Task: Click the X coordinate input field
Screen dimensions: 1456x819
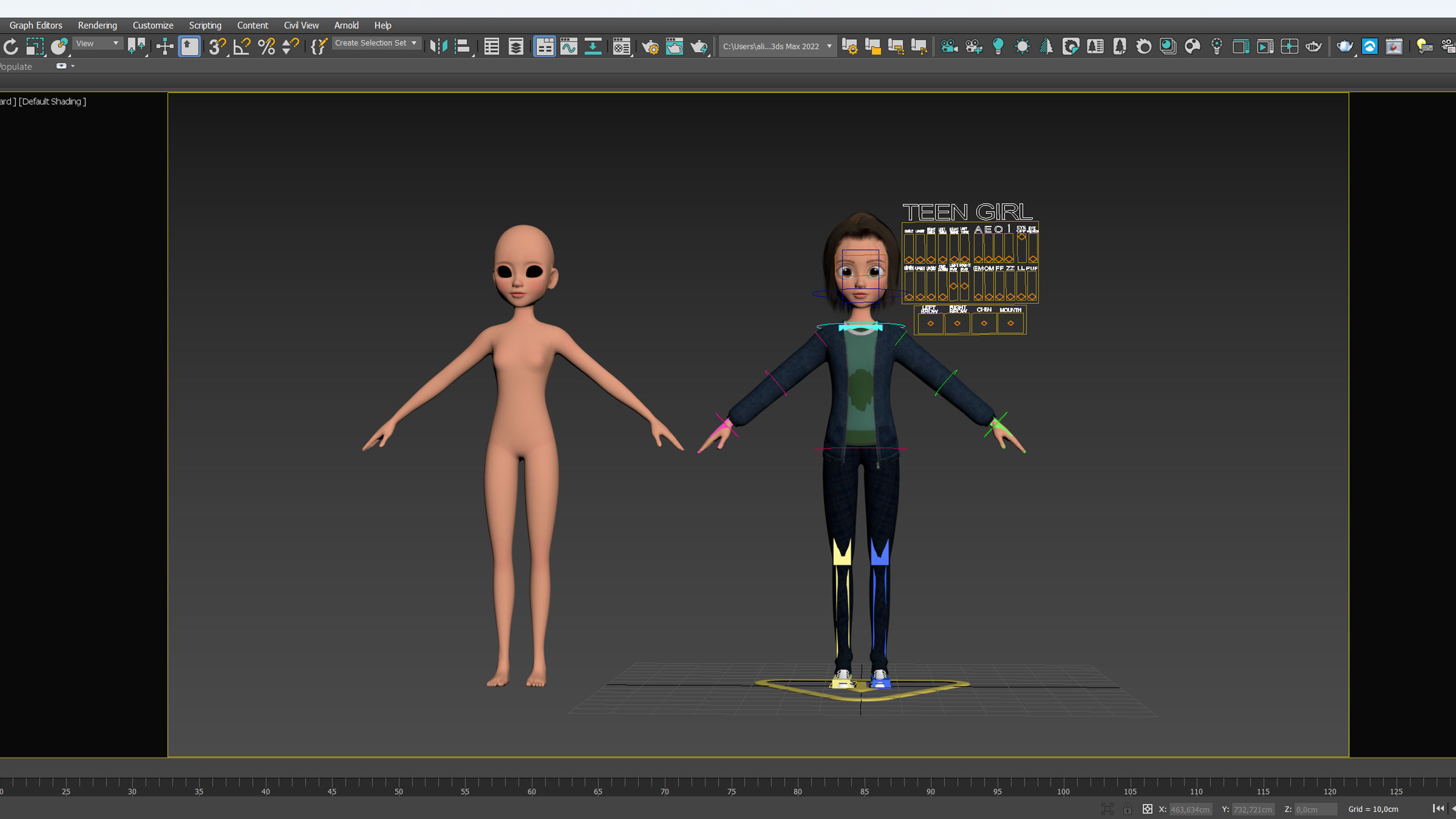Action: 1190,809
